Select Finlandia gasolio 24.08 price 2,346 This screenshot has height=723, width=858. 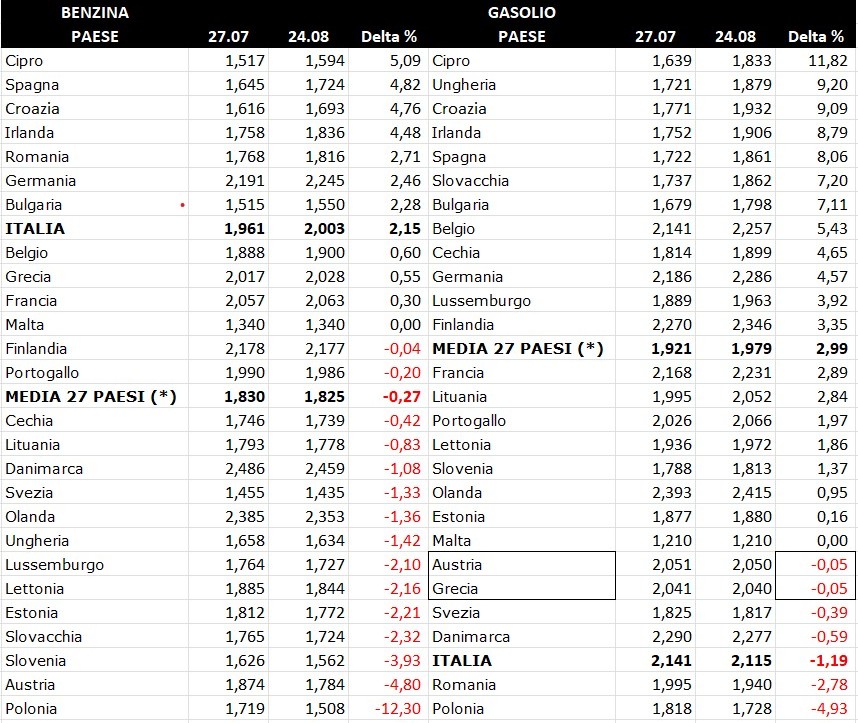click(x=735, y=325)
